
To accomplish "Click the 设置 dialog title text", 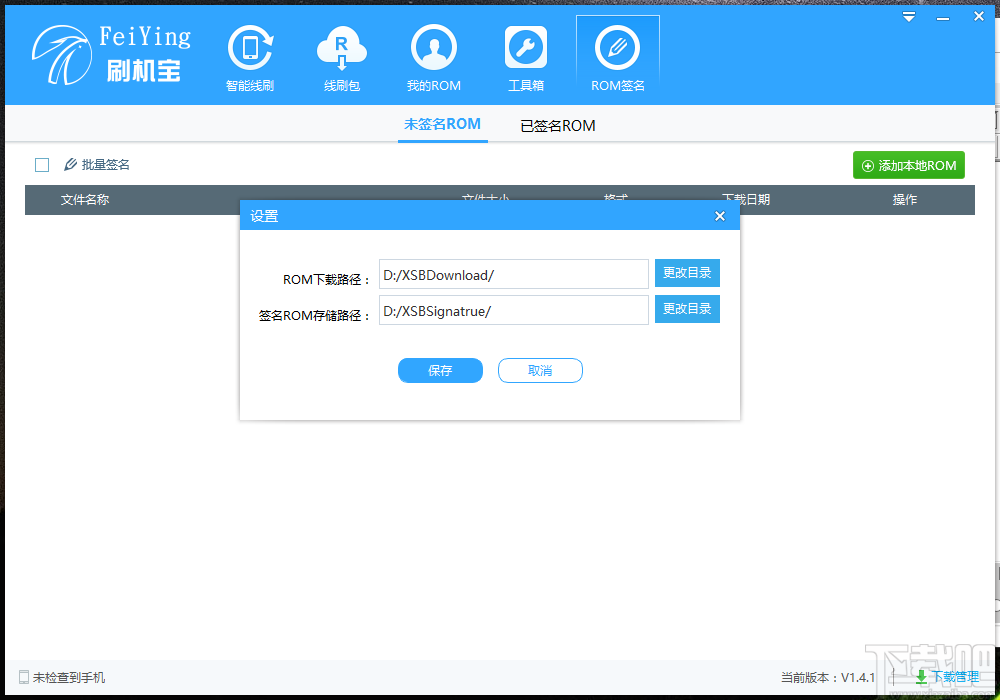I will click(x=264, y=216).
